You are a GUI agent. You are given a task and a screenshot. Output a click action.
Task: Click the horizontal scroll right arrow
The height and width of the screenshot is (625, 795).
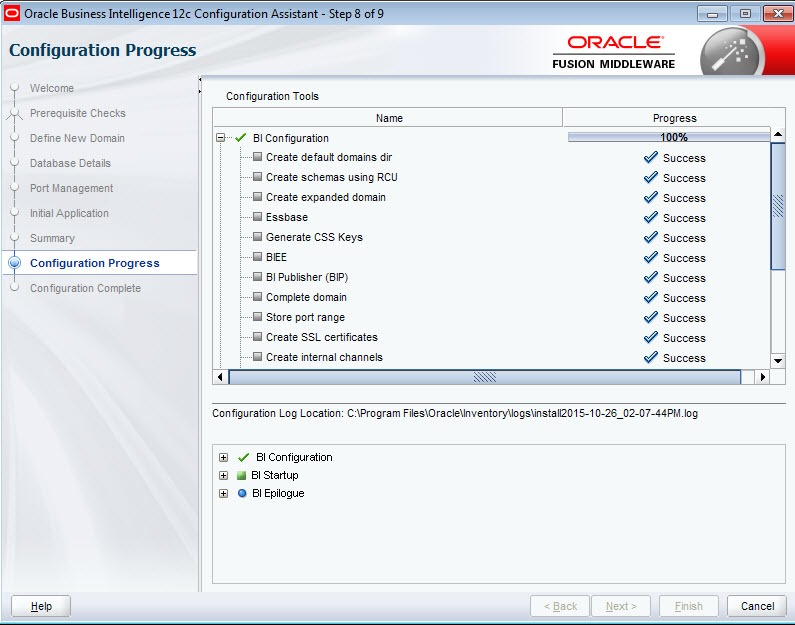pyautogui.click(x=763, y=377)
